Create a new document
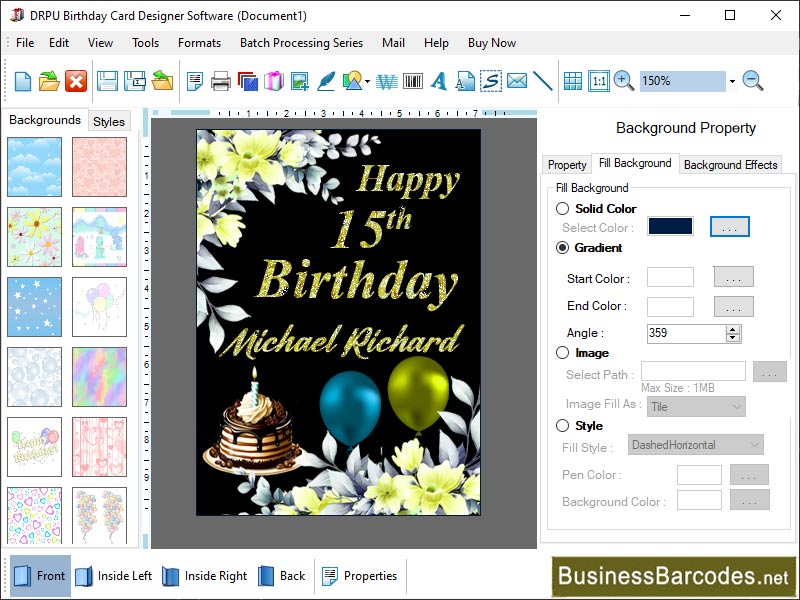The width and height of the screenshot is (800, 600). 22,81
